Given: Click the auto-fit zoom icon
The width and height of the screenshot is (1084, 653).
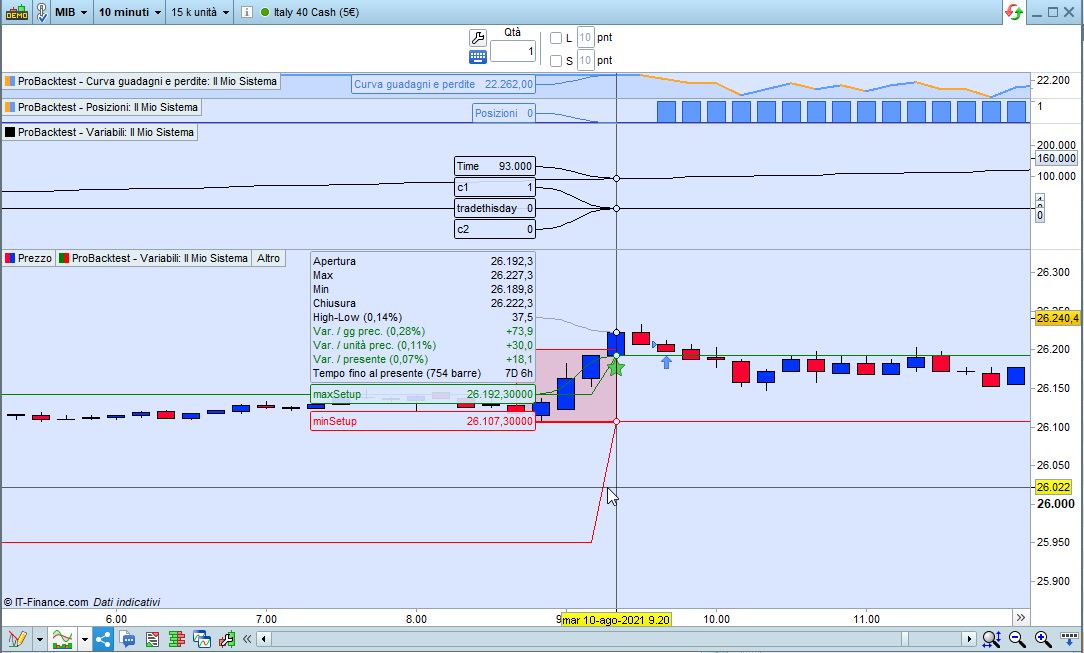Looking at the screenshot, I should pyautogui.click(x=990, y=639).
